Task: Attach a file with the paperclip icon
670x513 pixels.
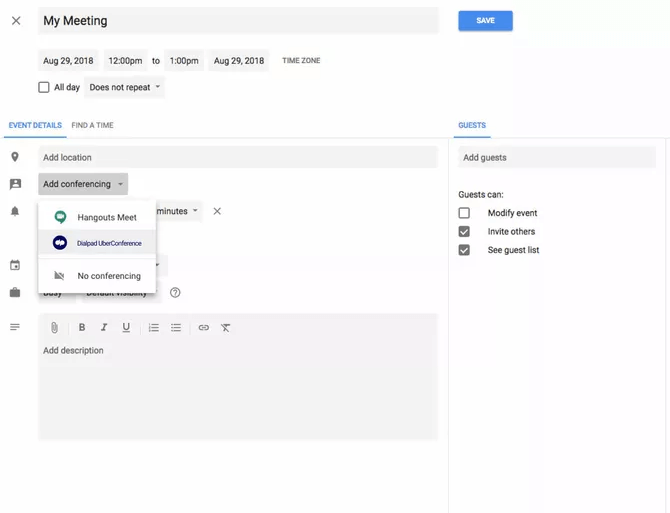Action: pyautogui.click(x=54, y=328)
